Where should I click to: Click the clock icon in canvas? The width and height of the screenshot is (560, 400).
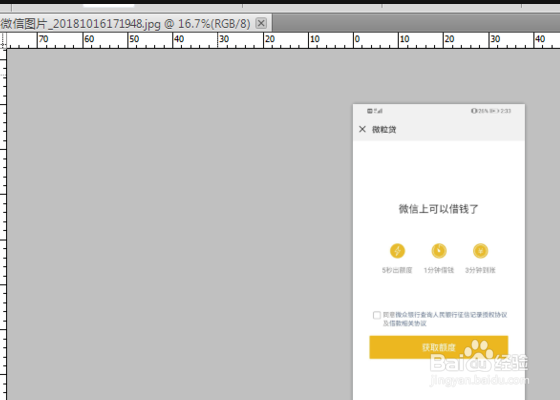439,251
